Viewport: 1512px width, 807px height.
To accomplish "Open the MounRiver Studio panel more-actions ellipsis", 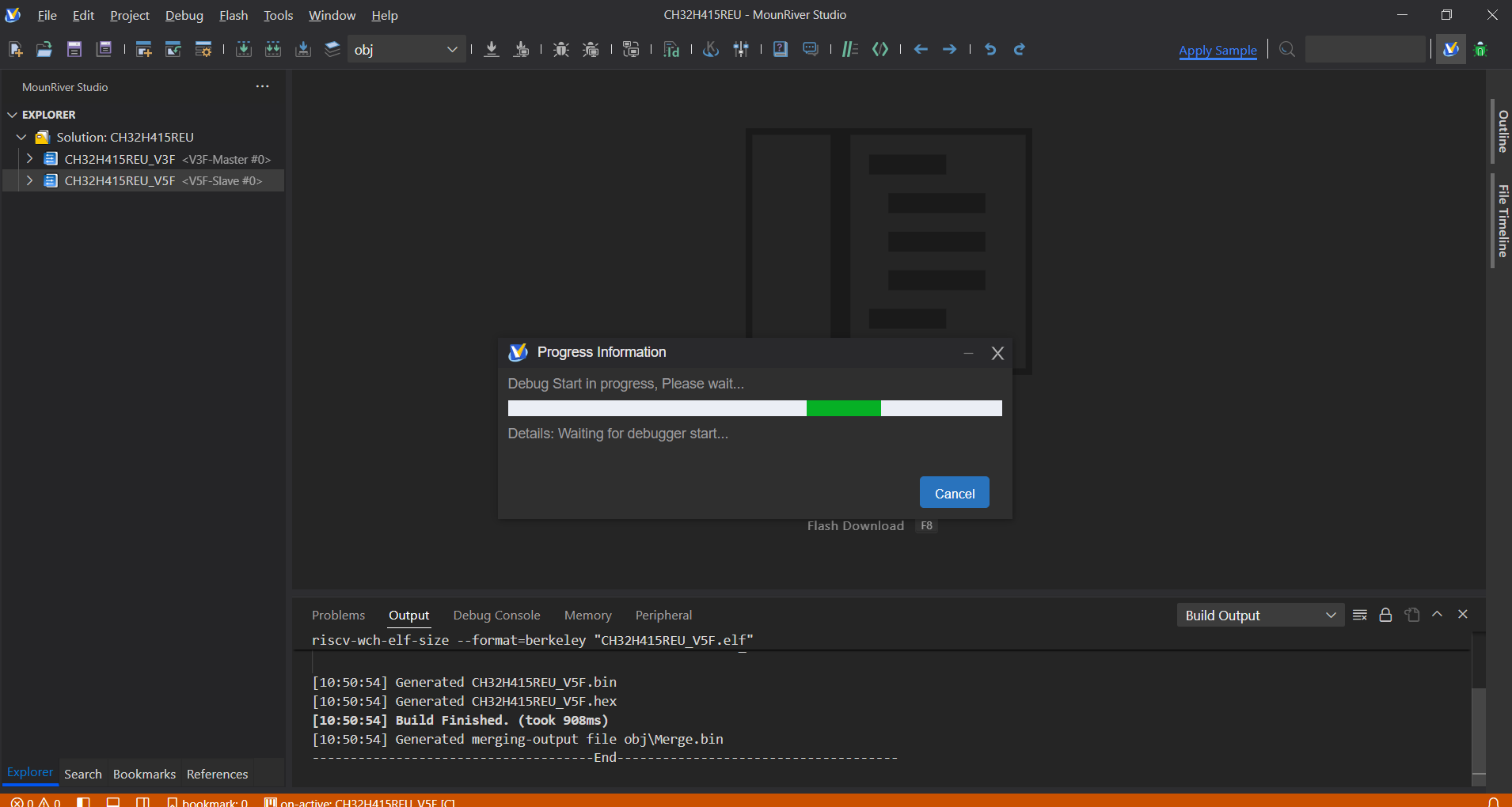I will (x=262, y=86).
